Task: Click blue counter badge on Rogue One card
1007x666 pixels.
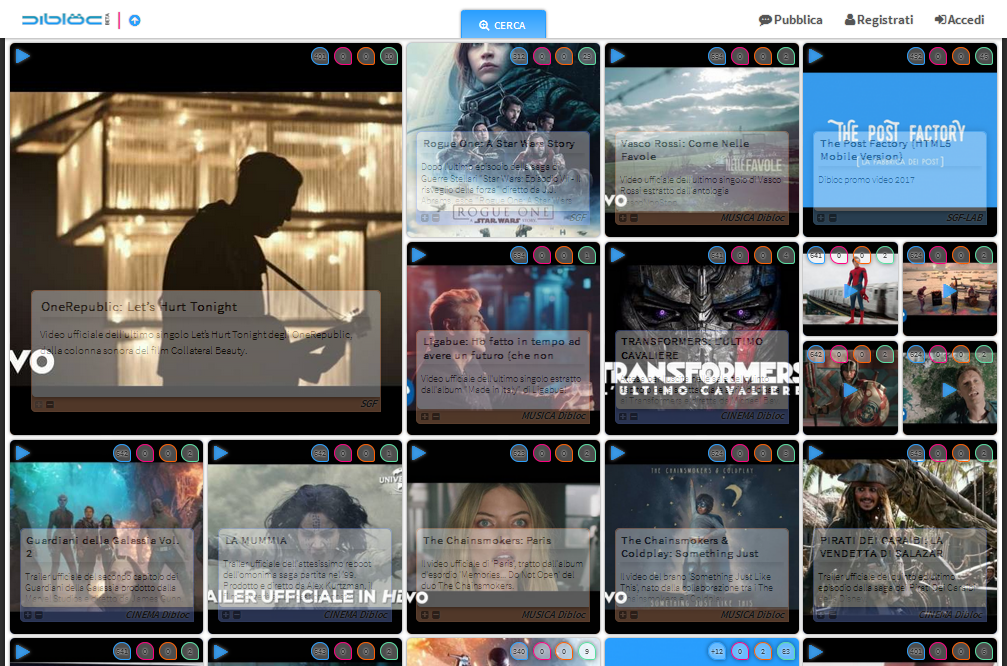Action: coord(519,57)
